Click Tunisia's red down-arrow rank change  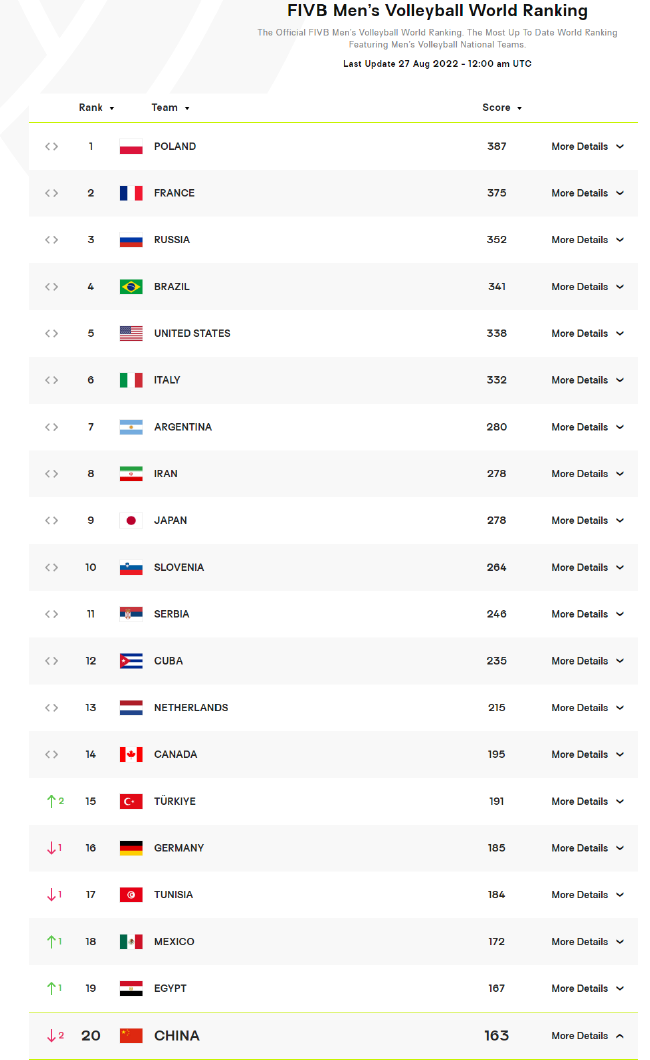54,895
